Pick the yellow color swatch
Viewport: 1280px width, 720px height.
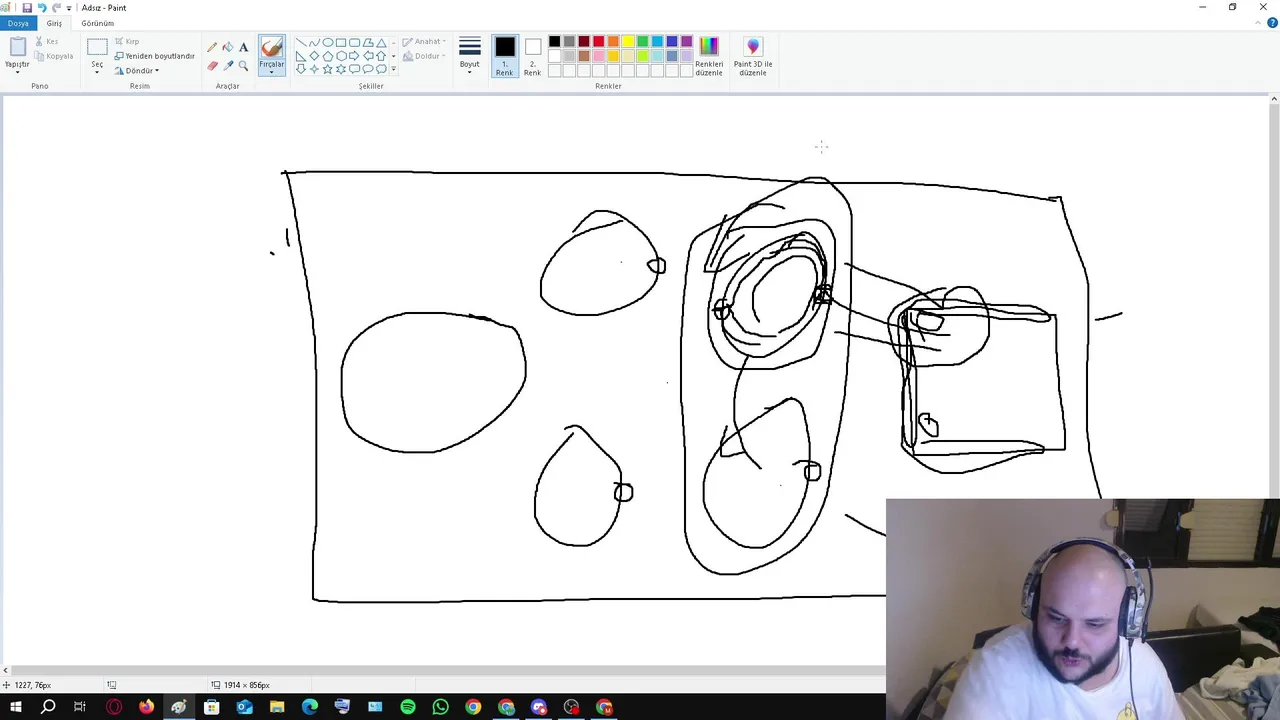[x=628, y=41]
